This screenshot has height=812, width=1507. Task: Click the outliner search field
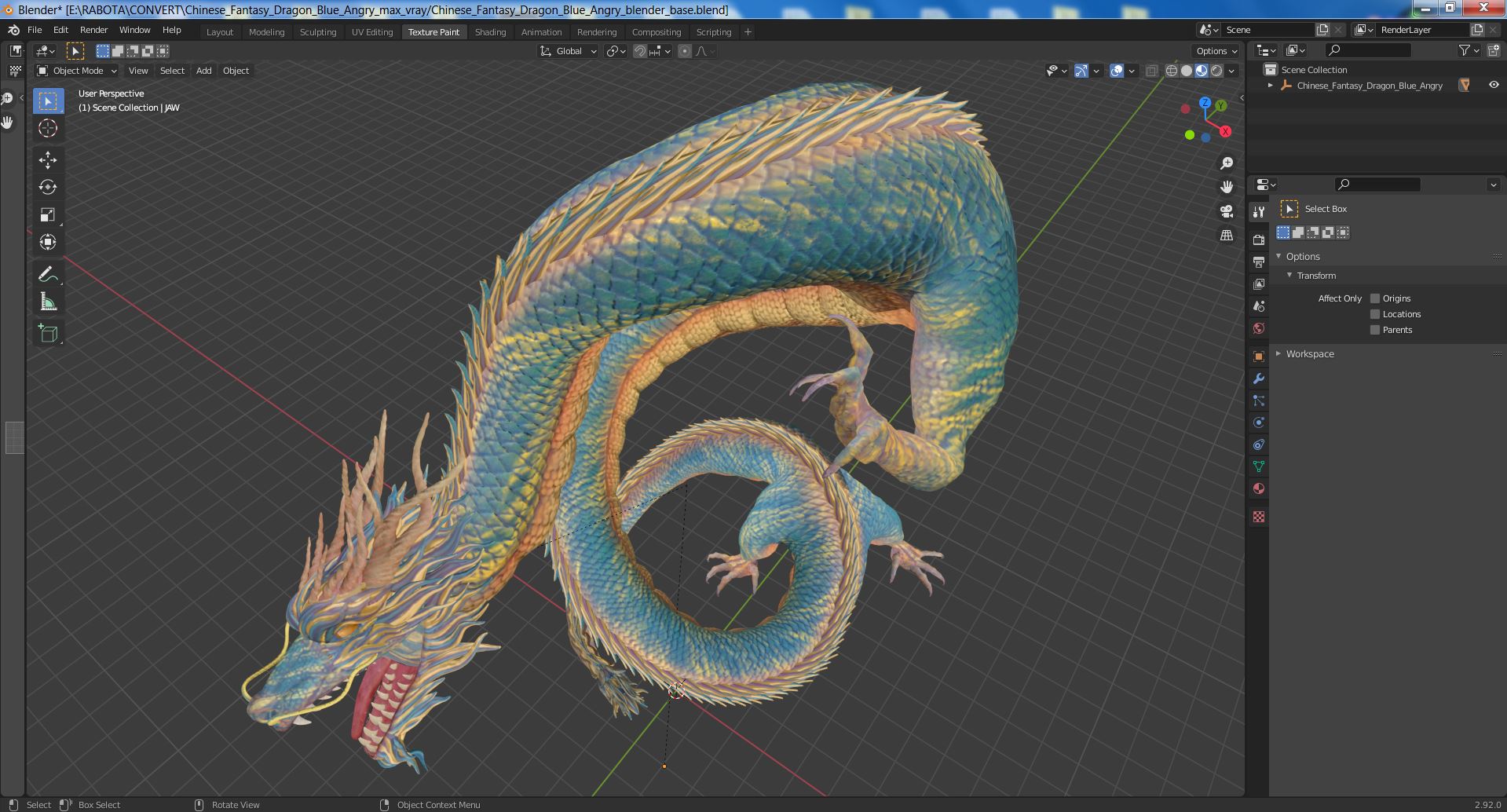[1368, 50]
